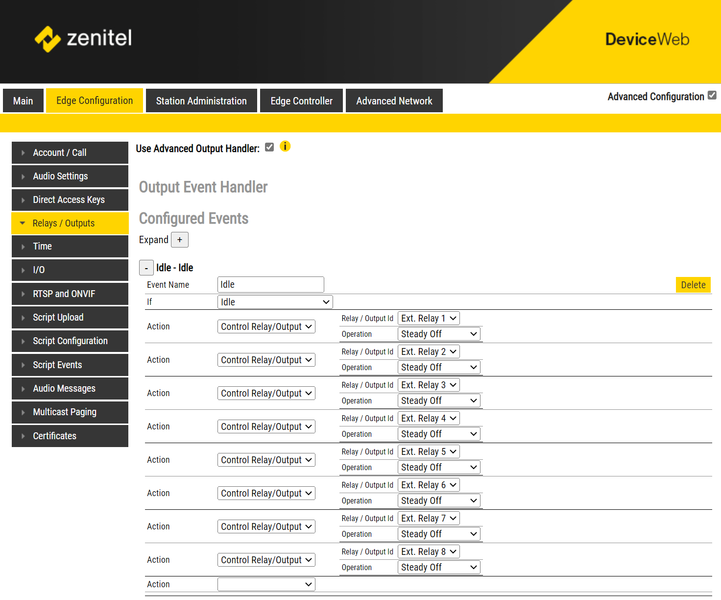Open the empty Action dropdown at bottom
The height and width of the screenshot is (600, 721).
(x=266, y=584)
